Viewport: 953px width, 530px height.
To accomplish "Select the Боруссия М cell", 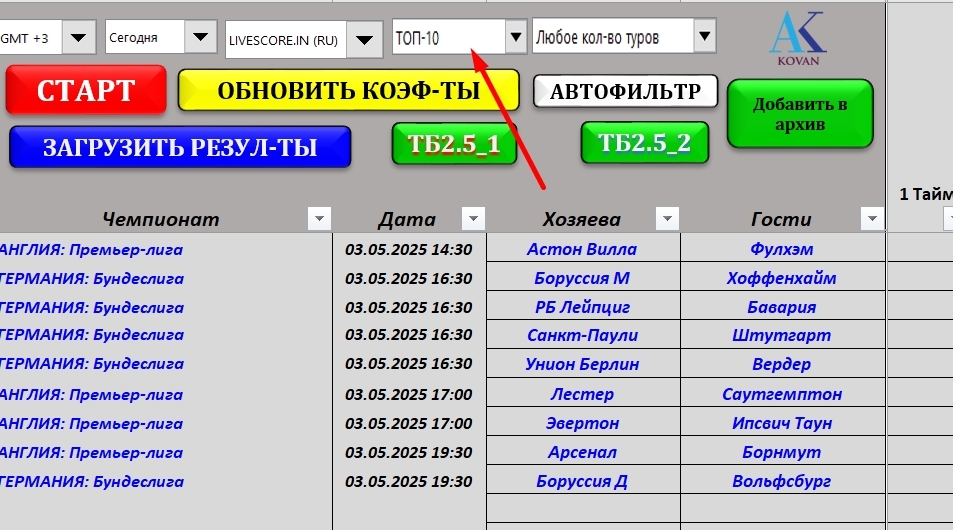I will tap(583, 278).
